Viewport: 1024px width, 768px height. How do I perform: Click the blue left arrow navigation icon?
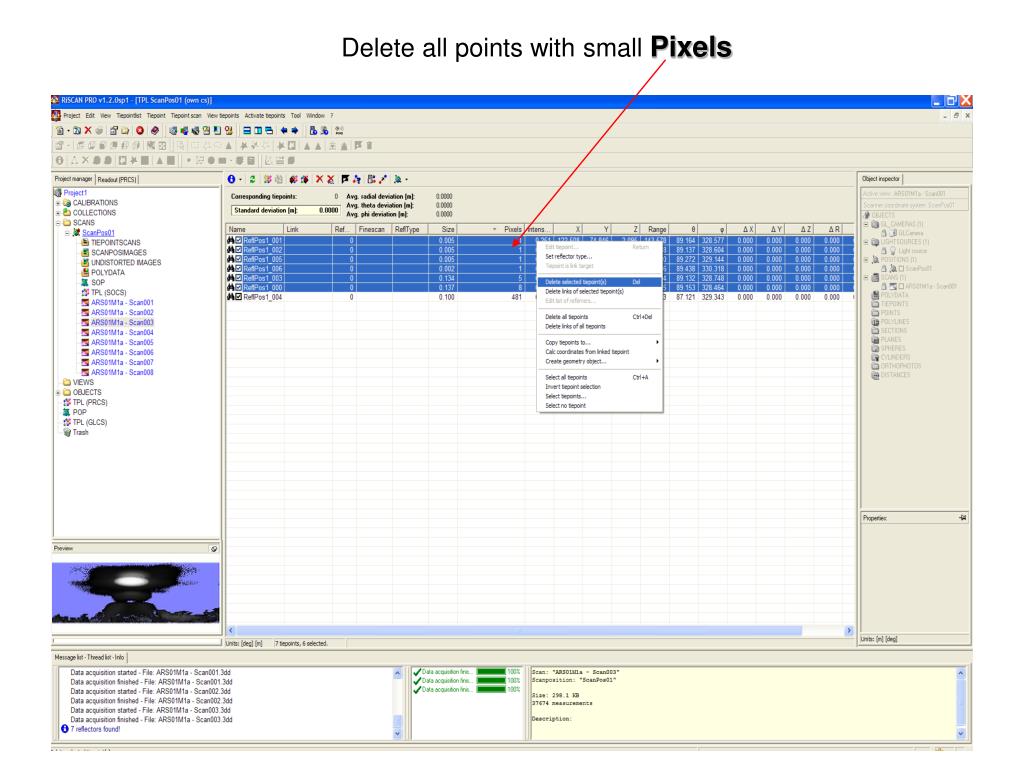pyautogui.click(x=284, y=131)
